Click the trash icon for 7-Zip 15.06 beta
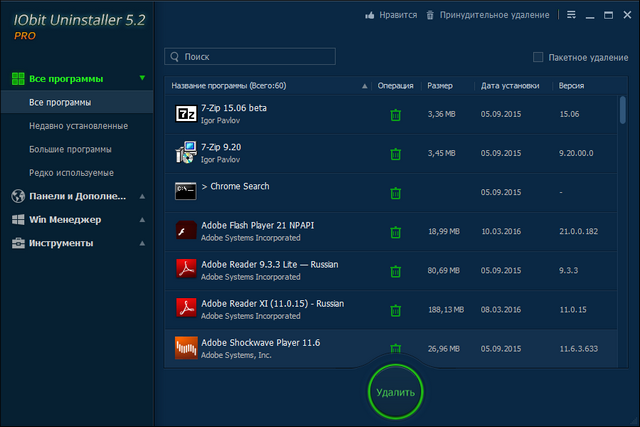 [x=395, y=115]
